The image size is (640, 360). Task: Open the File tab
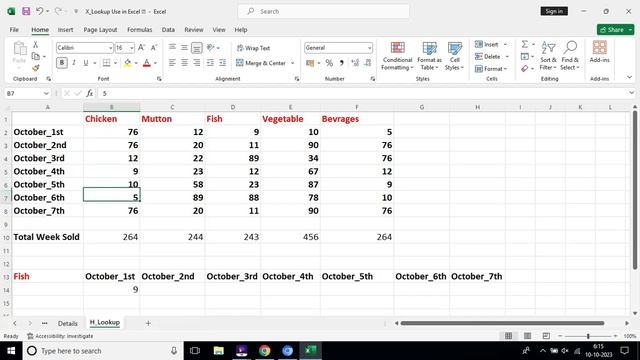coord(14,30)
